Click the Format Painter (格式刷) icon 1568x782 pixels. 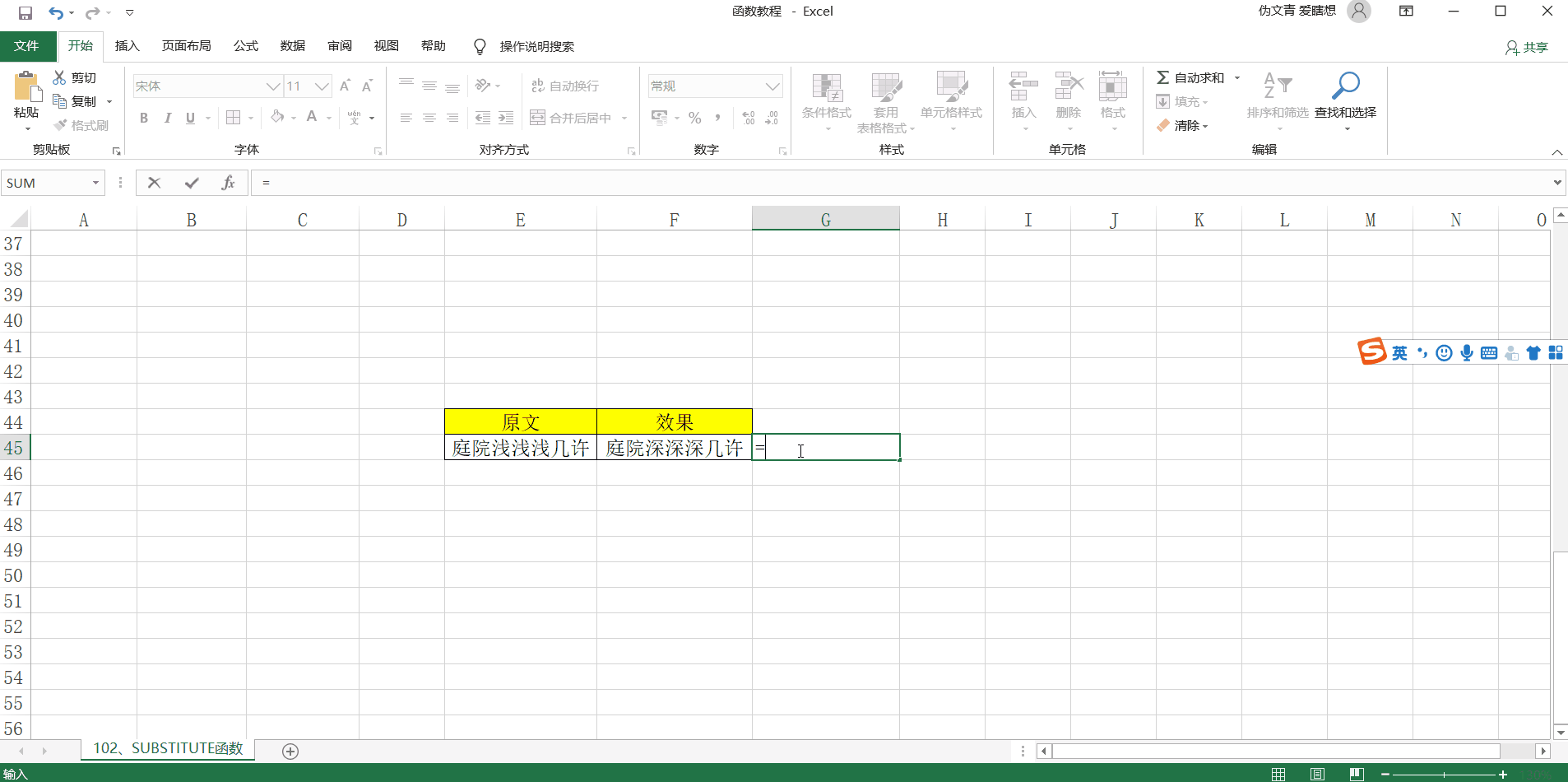(60, 125)
